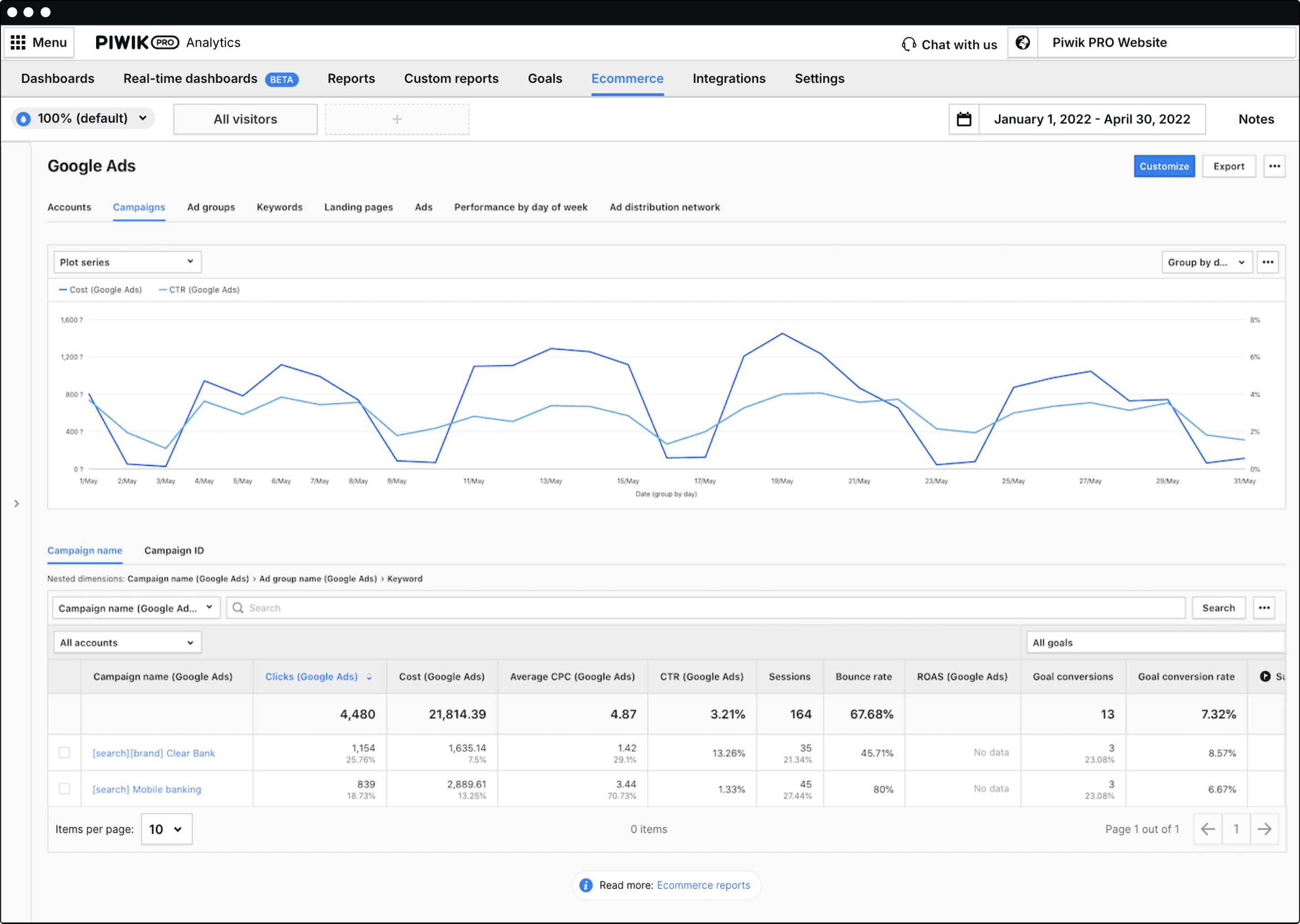Click the chat headset icon
The width and height of the screenshot is (1300, 924).
[909, 44]
